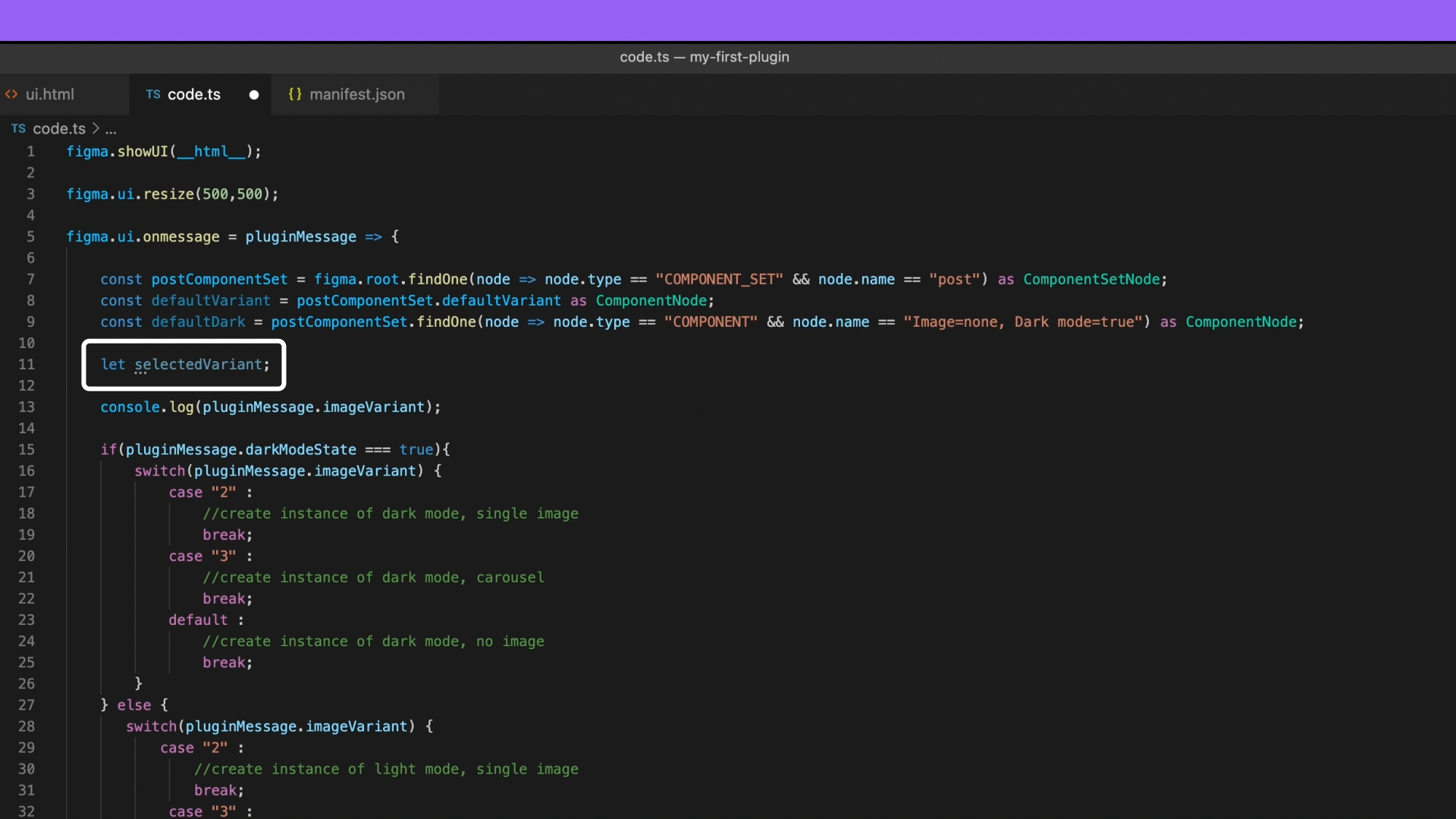Click case "3" on line 20

pos(202,556)
